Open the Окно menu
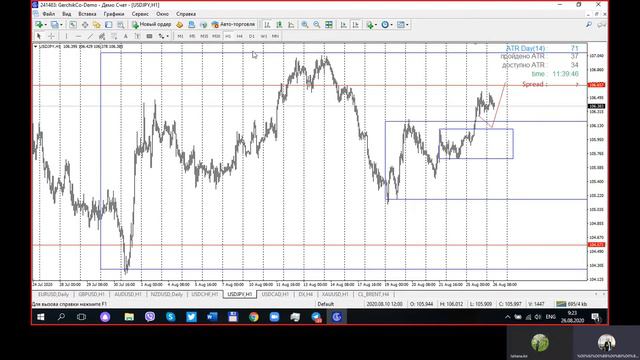Screen dimensions: 640x360 click(x=162, y=14)
